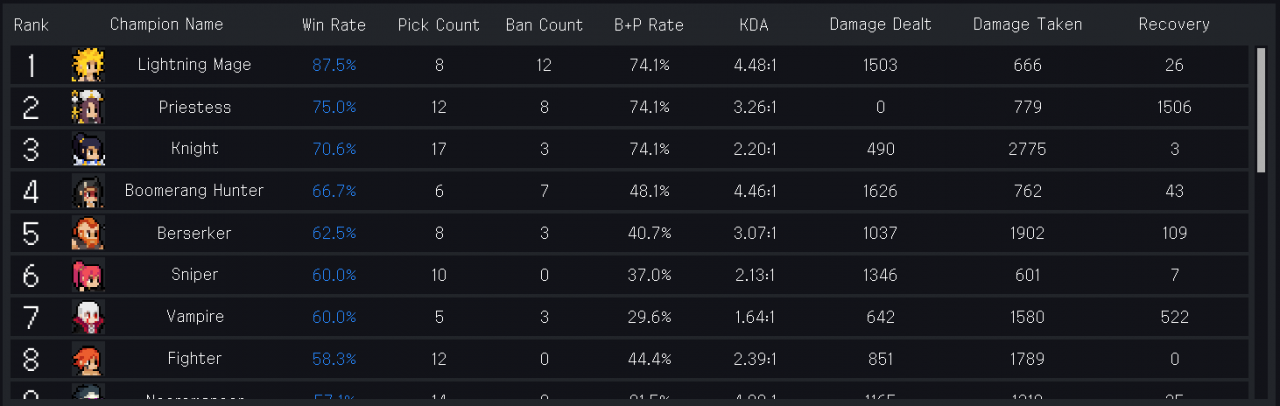Choose the Boomerang Hunter portrait icon

[88, 191]
